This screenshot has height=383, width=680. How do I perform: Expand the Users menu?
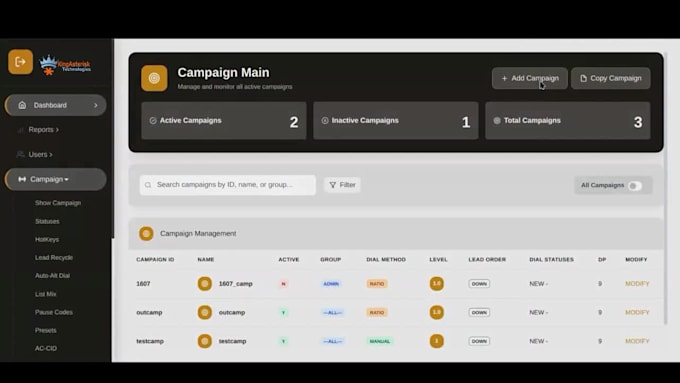coord(40,154)
